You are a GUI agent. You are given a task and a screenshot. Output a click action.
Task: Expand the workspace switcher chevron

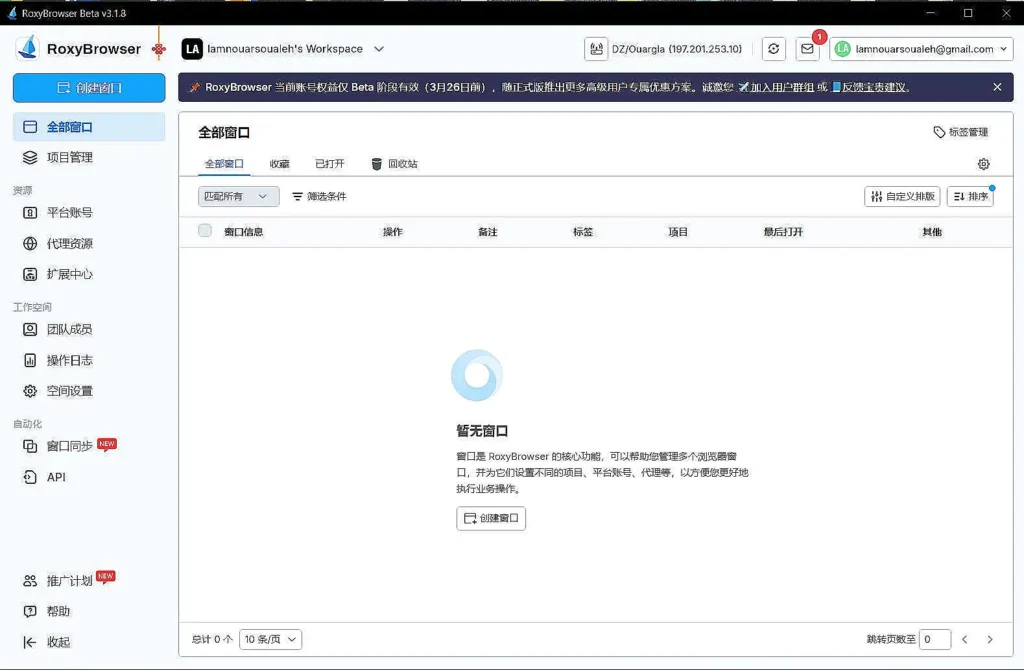point(379,49)
